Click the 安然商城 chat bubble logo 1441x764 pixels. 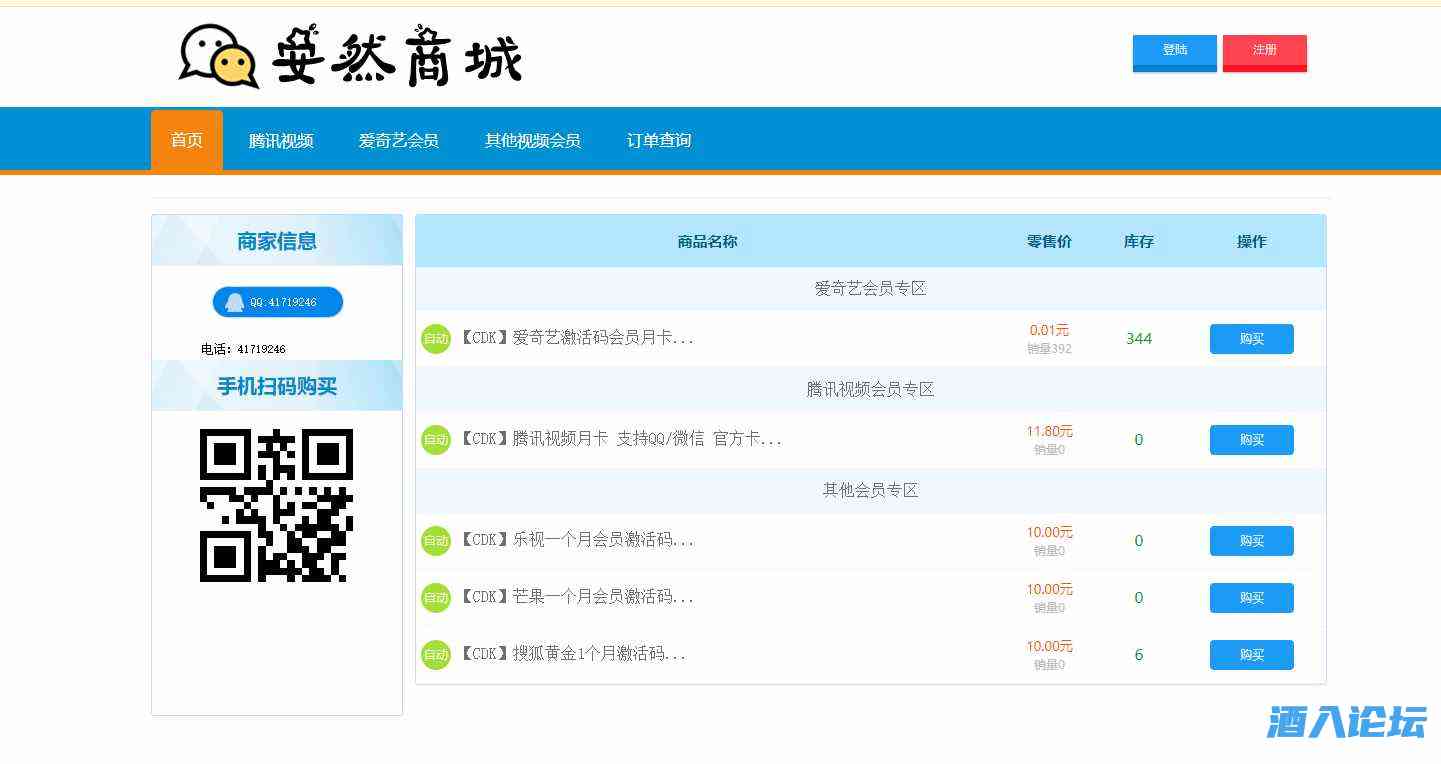(218, 56)
